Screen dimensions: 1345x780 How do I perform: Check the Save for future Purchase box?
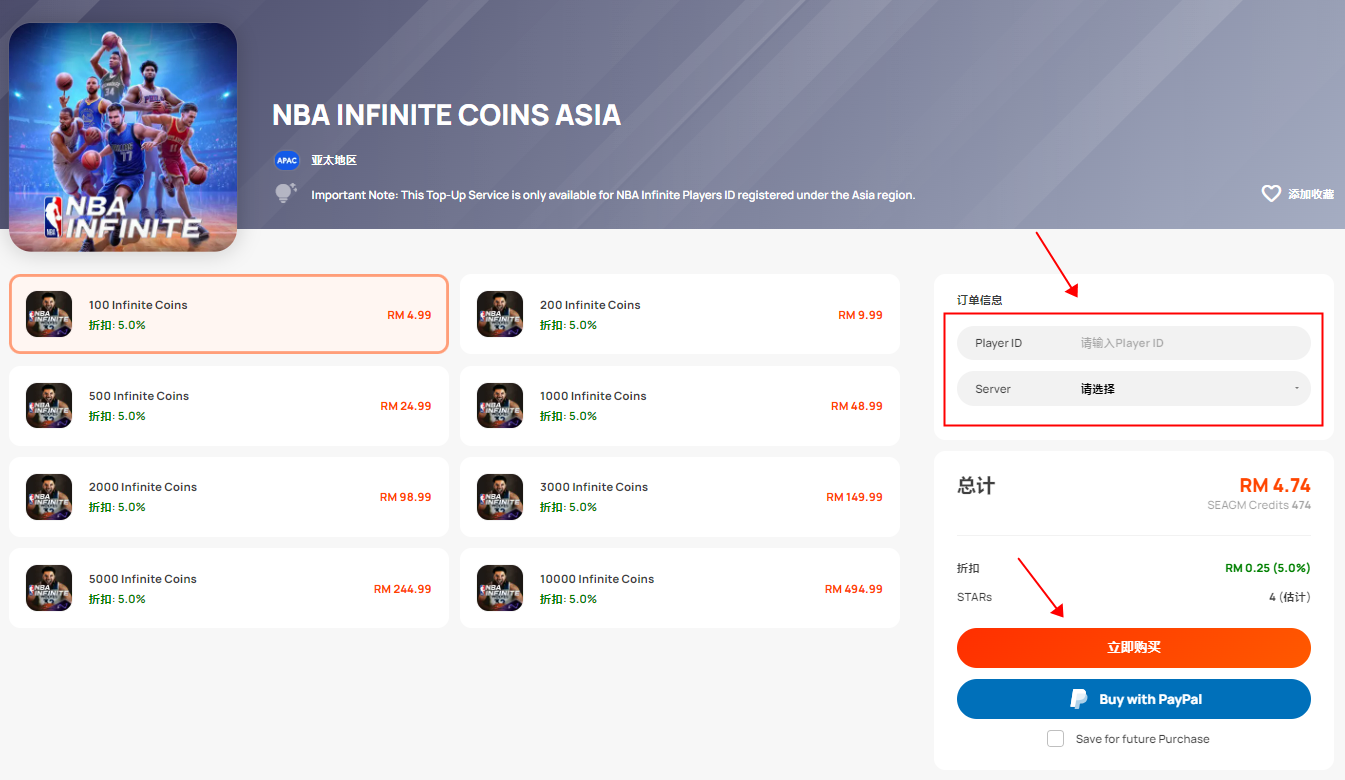[1055, 739]
